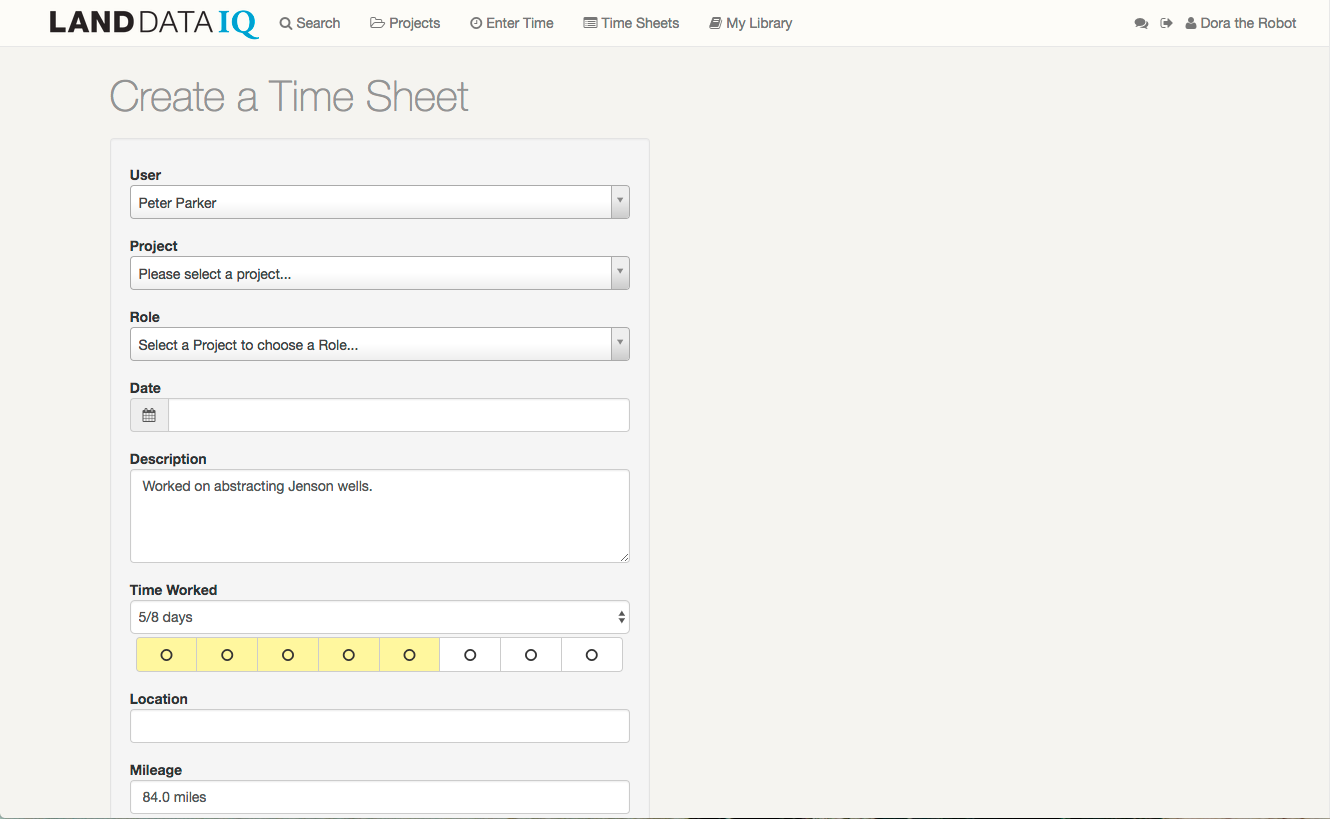This screenshot has width=1330, height=819.
Task: Go to Enter Time page
Action: coord(512,23)
